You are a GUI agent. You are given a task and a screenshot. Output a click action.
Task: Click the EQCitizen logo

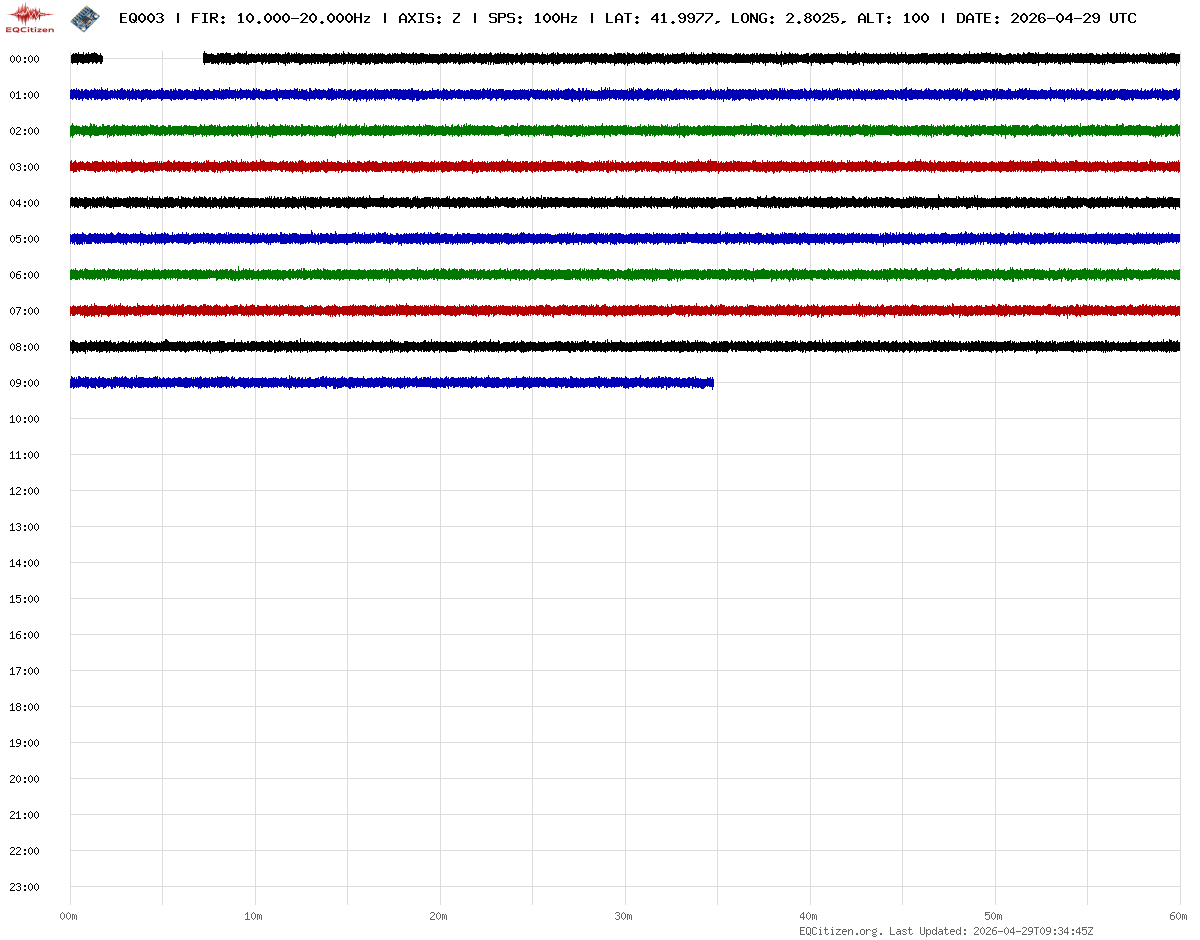(30, 18)
